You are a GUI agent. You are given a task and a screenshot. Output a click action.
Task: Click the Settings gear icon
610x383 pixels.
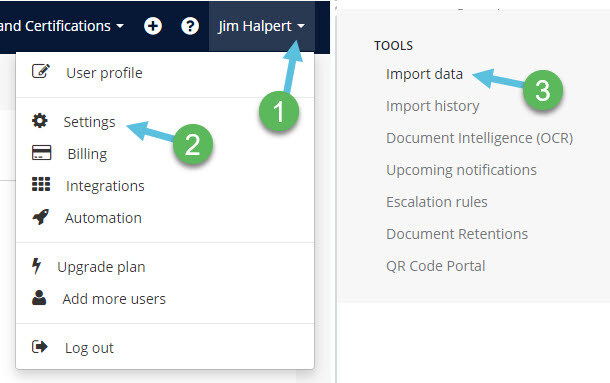pos(40,121)
